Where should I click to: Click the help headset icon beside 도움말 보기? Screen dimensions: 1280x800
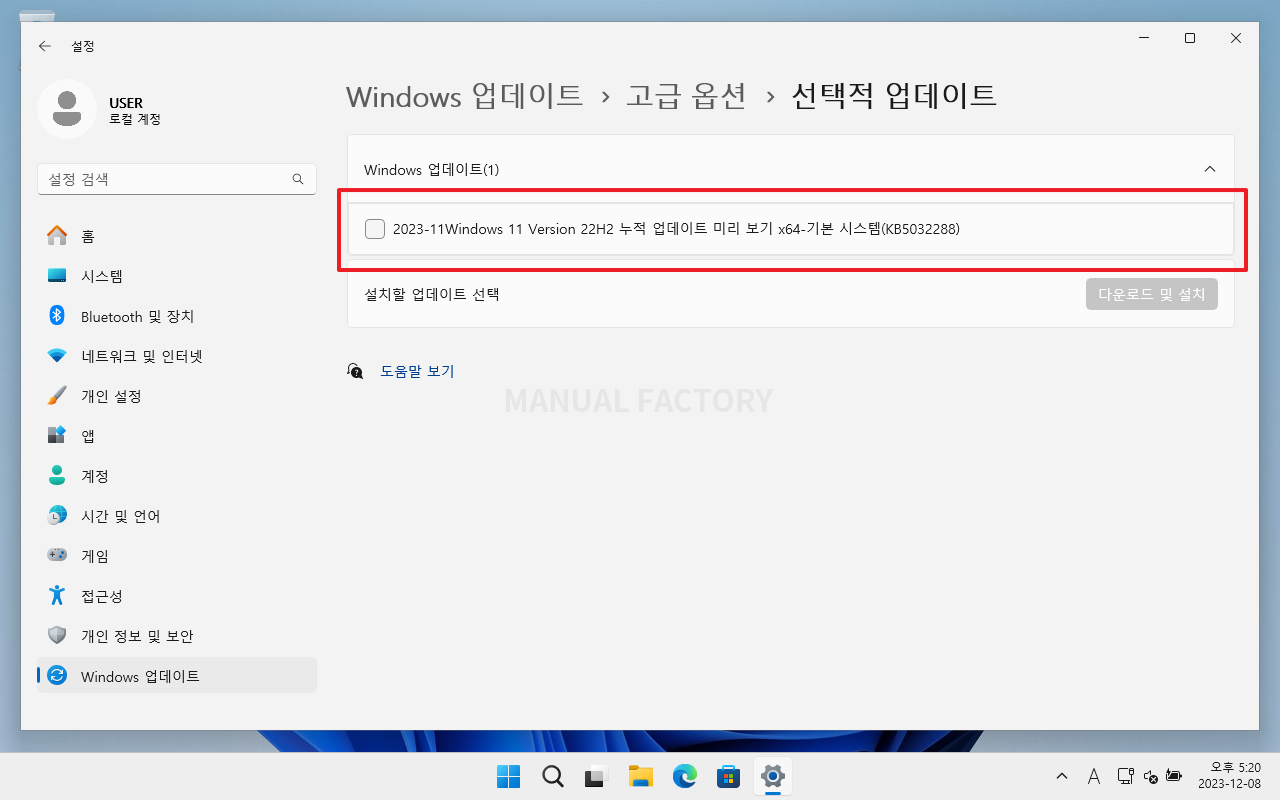tap(355, 371)
